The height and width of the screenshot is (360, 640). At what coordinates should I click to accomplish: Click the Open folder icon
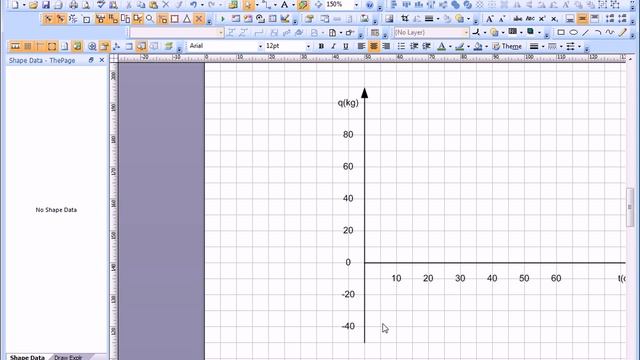coord(33,5)
